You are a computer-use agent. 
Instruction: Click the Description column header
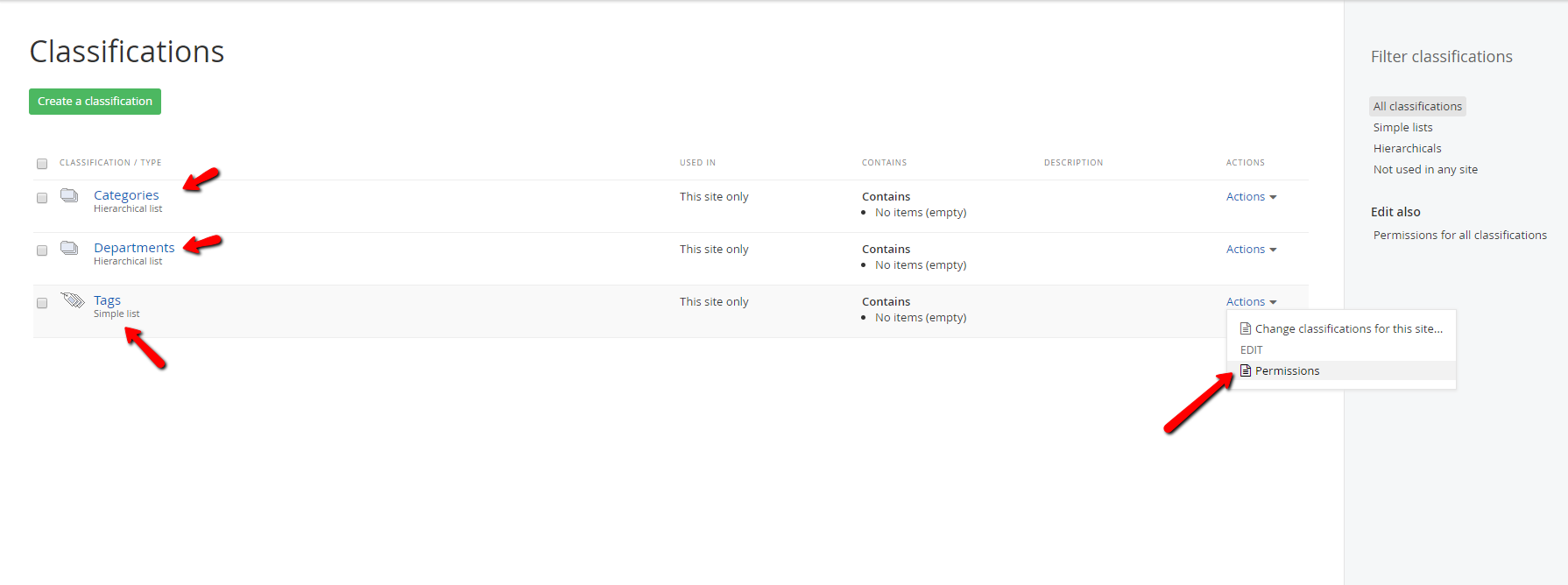[1073, 163]
